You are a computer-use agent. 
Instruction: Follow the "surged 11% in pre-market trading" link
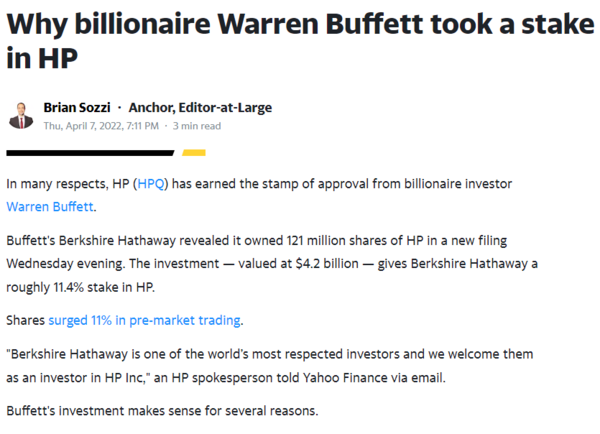coord(144,321)
